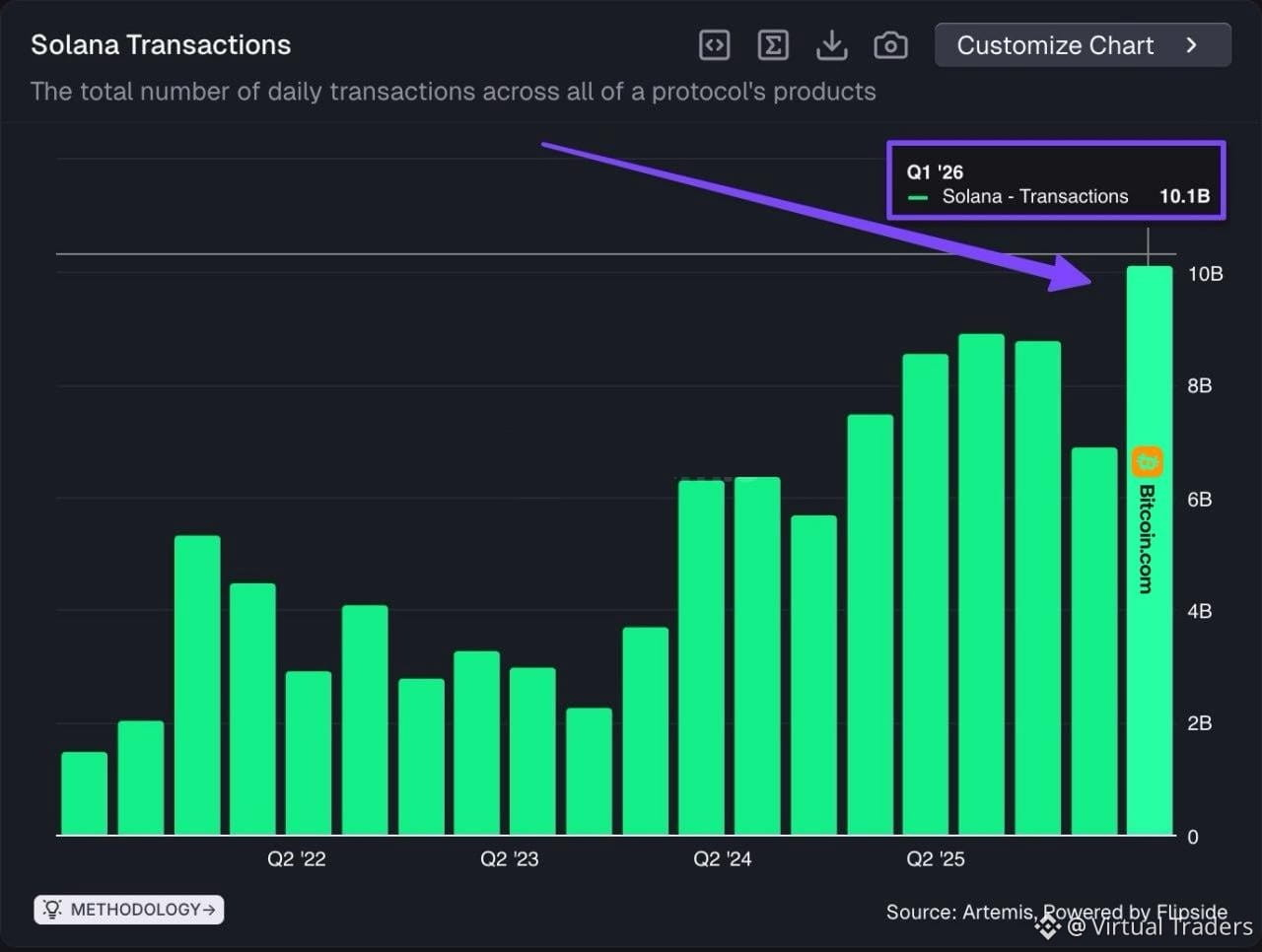Click the "Q2 '23" axis label
Viewport: 1262px width, 952px height.
(x=510, y=859)
